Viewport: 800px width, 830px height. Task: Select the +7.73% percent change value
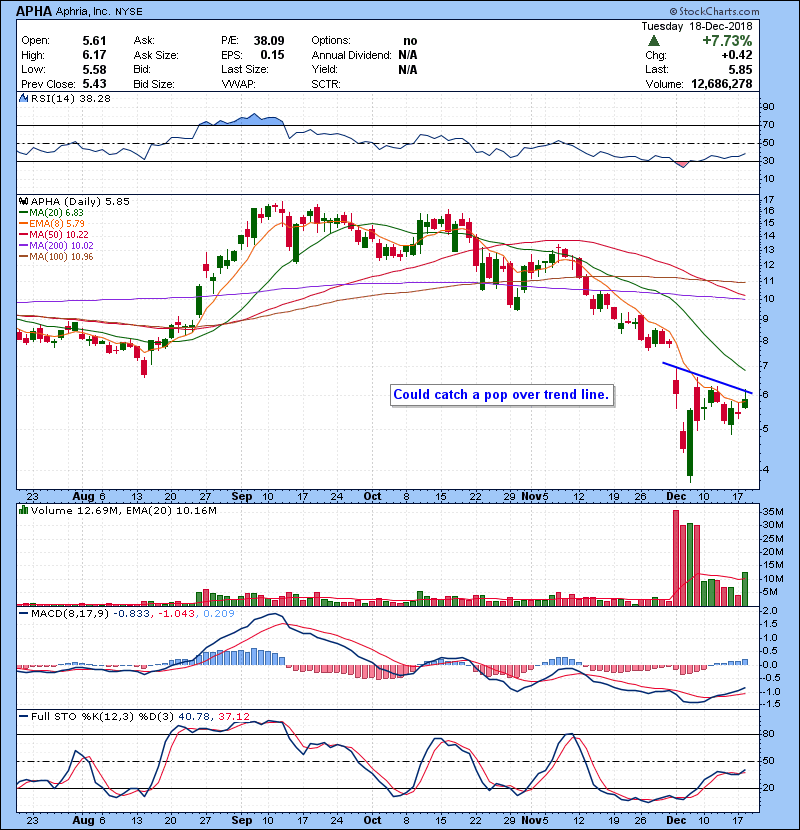[x=727, y=41]
